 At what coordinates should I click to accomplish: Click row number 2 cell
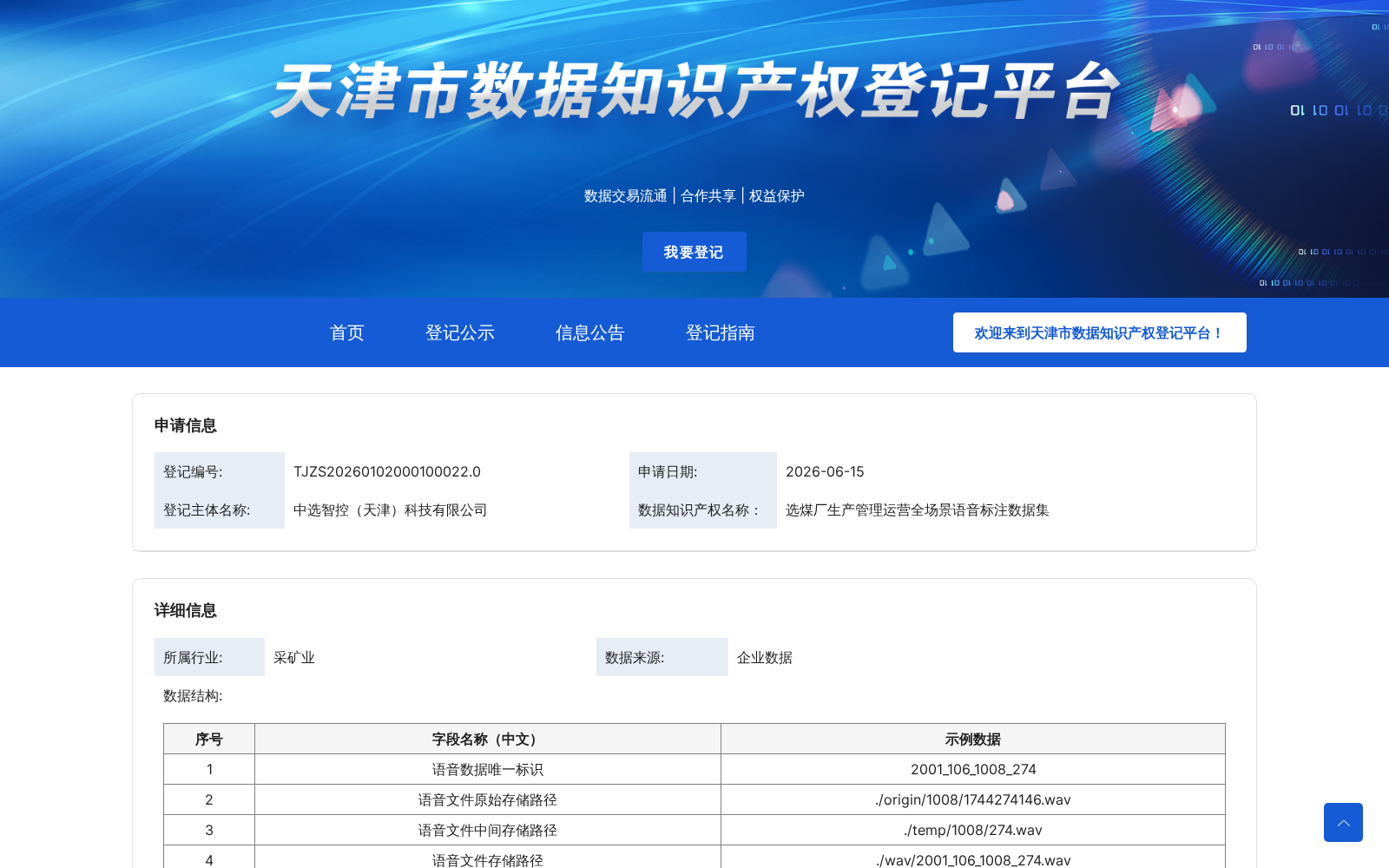pyautogui.click(x=209, y=799)
